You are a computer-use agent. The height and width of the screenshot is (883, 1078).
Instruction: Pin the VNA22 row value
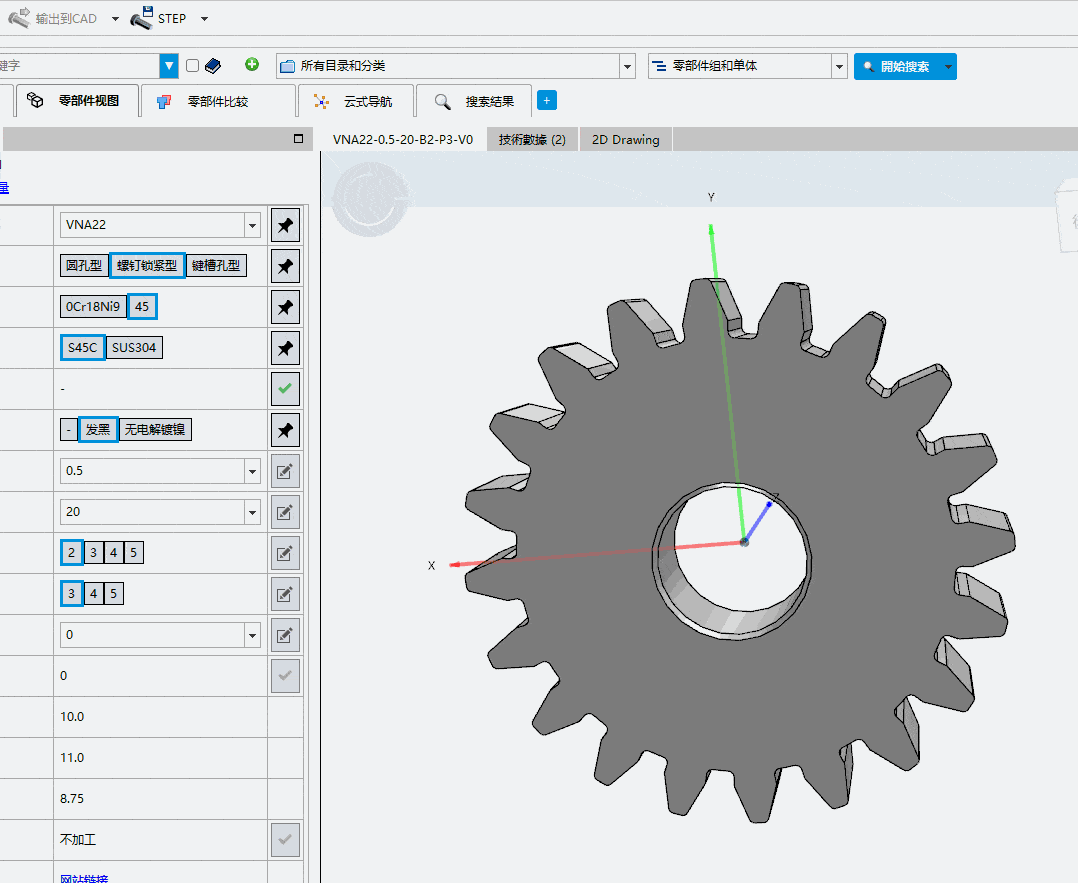coord(285,225)
